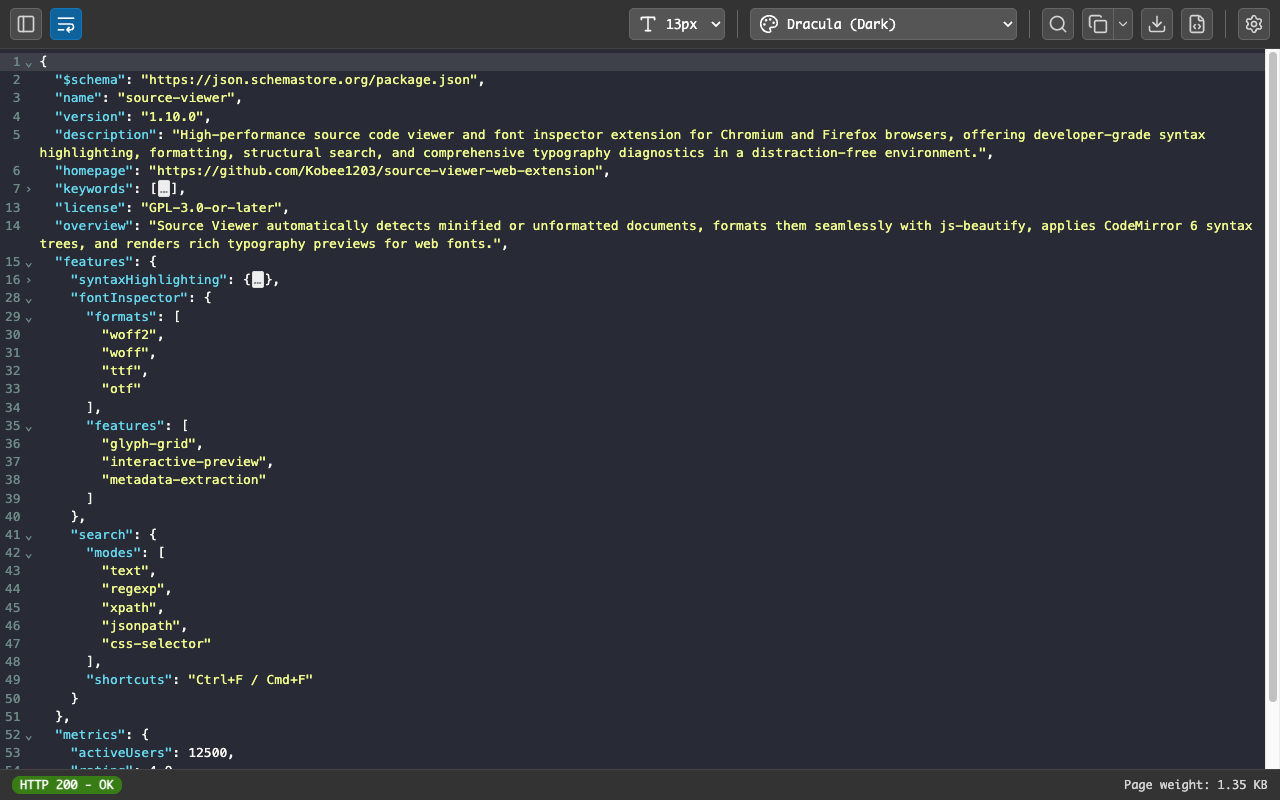Viewport: 1280px width, 800px height.
Task: Collapse the "search" object on line 41
Action: (x=29, y=535)
